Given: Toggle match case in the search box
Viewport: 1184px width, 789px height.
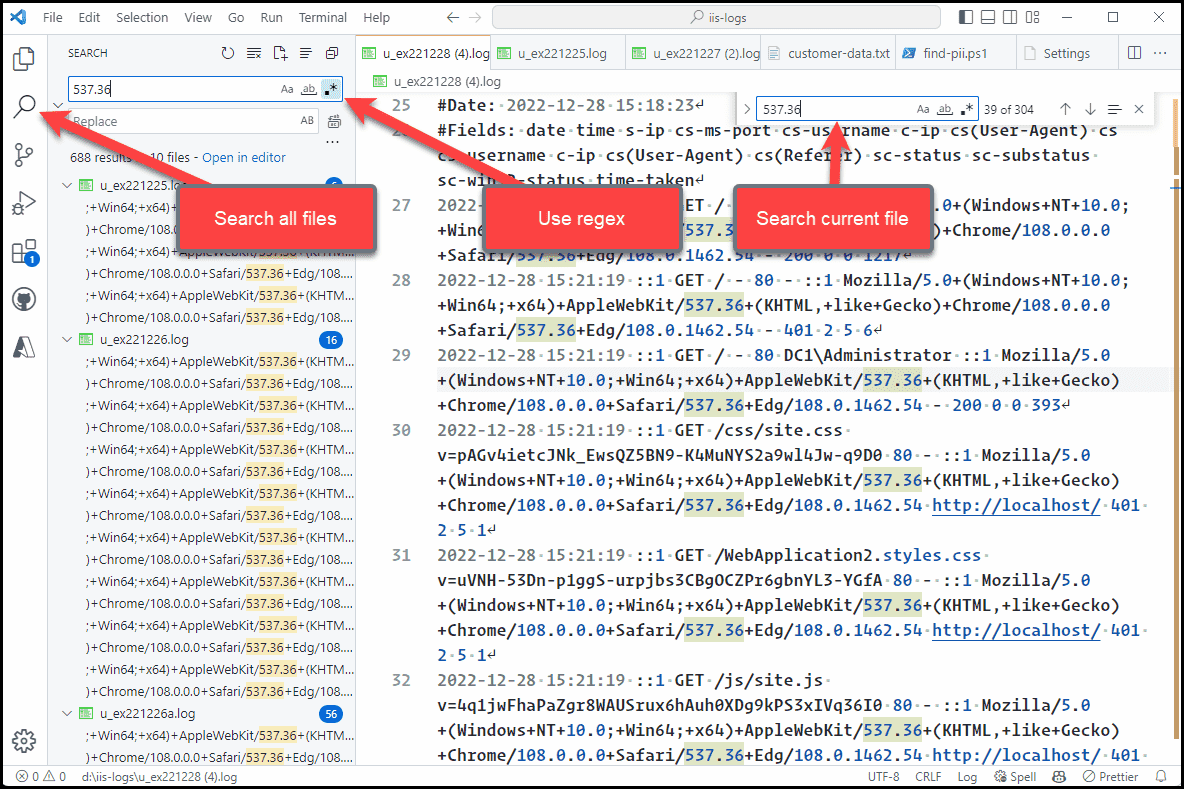Looking at the screenshot, I should (x=287, y=88).
